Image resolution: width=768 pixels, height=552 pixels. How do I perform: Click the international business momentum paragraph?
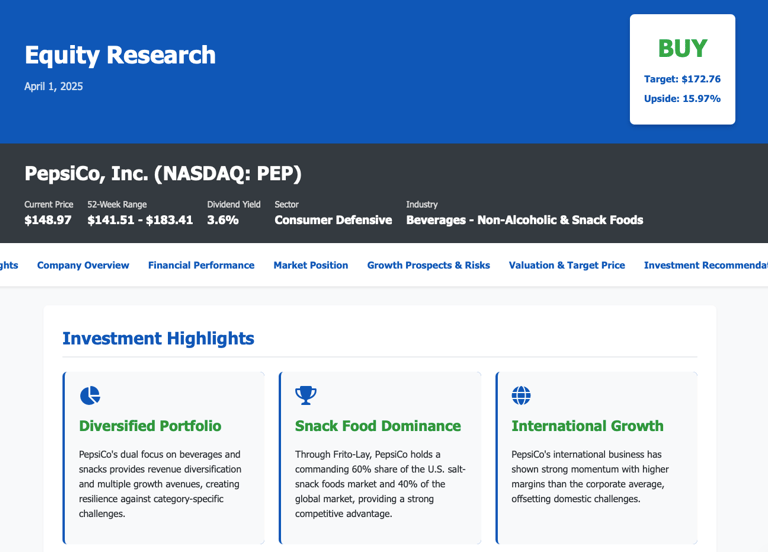pyautogui.click(x=590, y=477)
